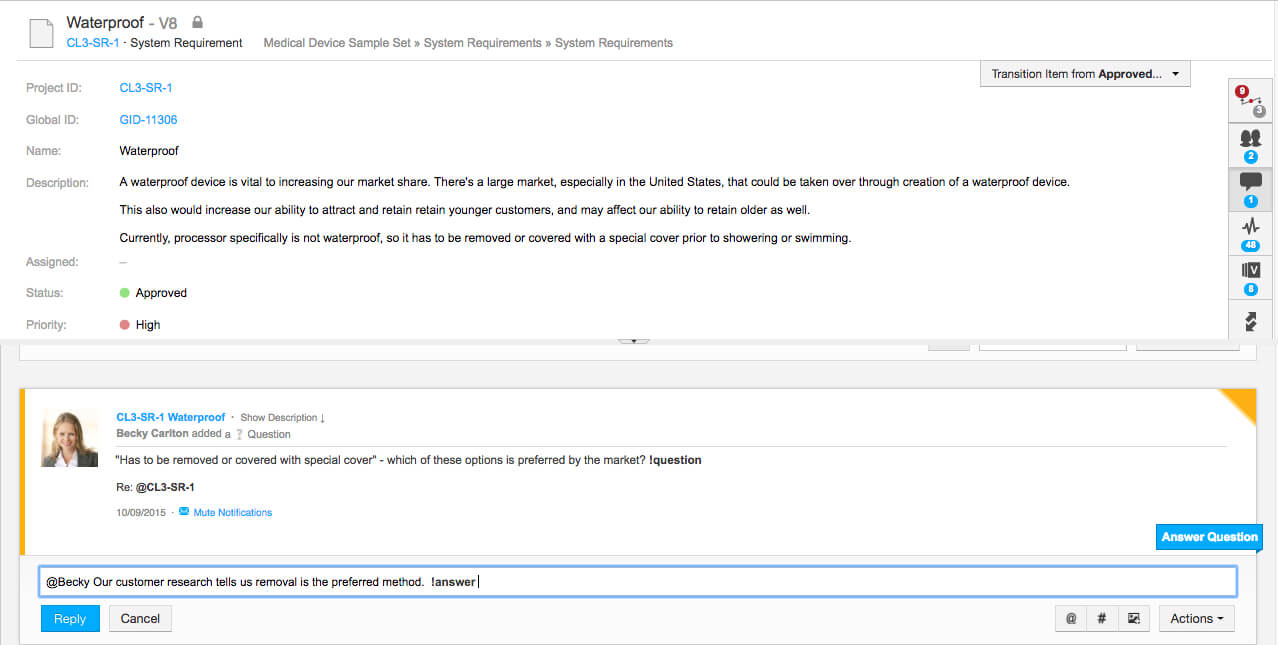The width and height of the screenshot is (1278, 645).
Task: Cancel the reply being written
Action: 140,619
